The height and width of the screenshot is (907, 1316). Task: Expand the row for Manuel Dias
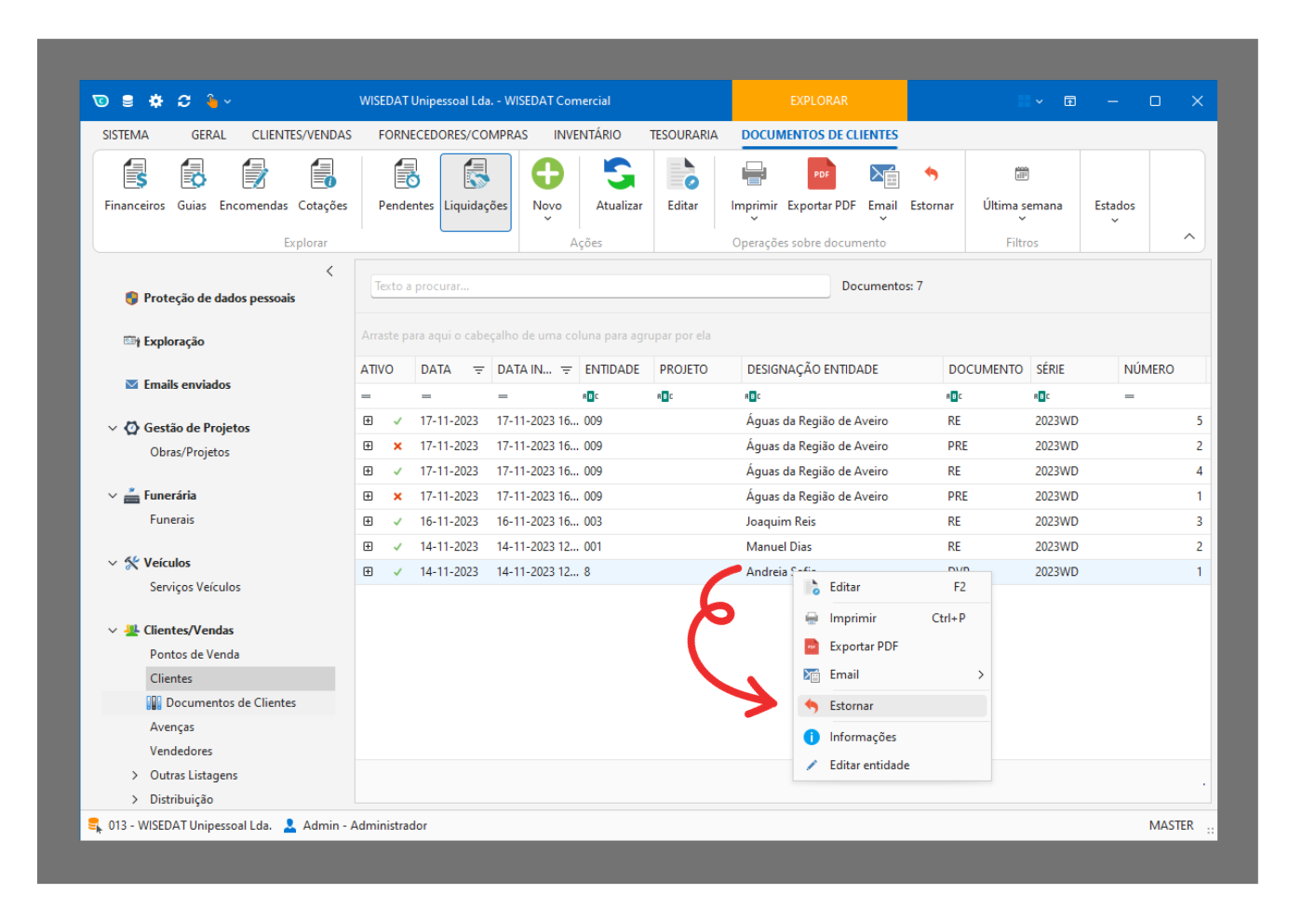pos(368,547)
